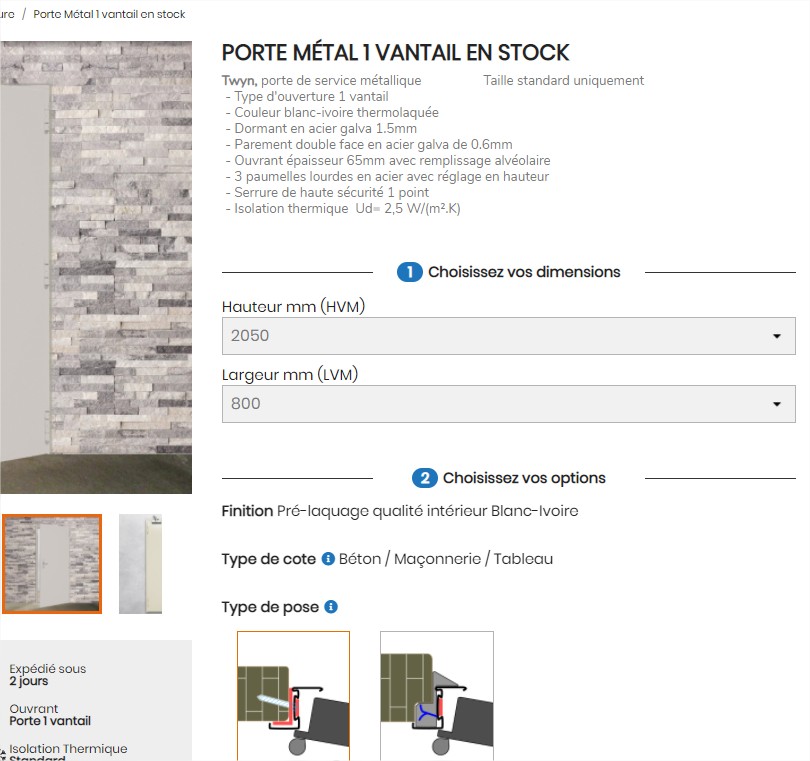Select the screw-fixed installation type image
This screenshot has width=810, height=761.
[x=293, y=695]
